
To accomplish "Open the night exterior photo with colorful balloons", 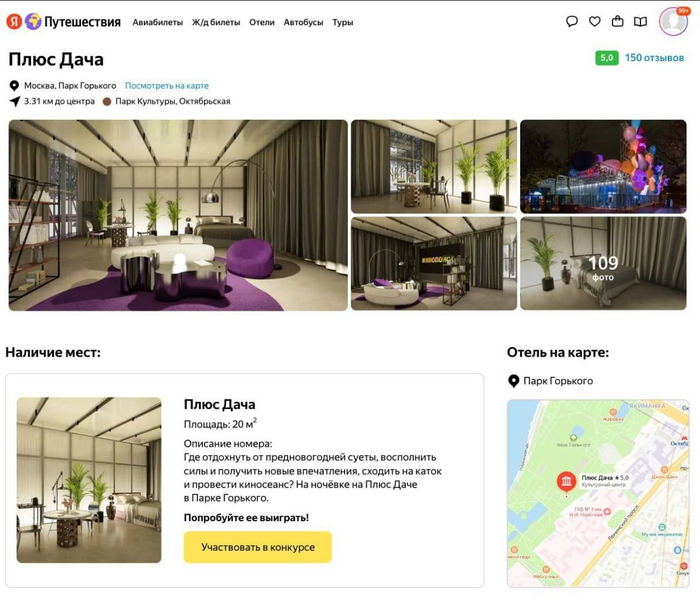I will [603, 166].
